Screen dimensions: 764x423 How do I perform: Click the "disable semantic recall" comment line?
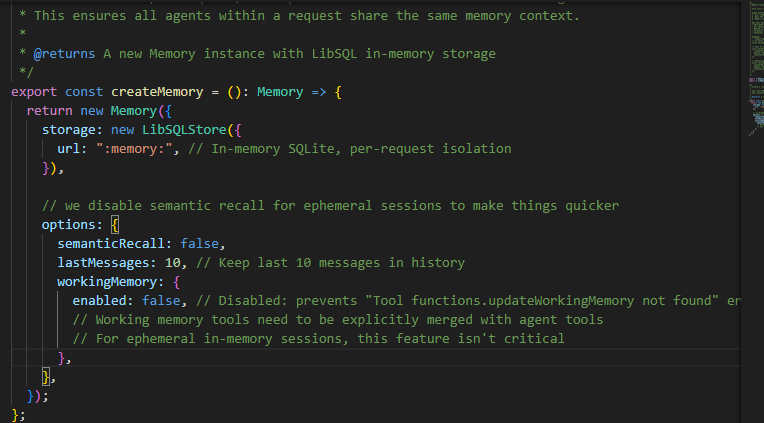point(330,205)
